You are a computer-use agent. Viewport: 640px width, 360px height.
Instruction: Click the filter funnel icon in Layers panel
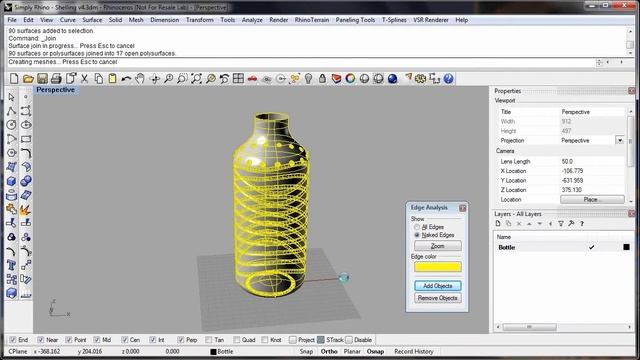click(561, 223)
